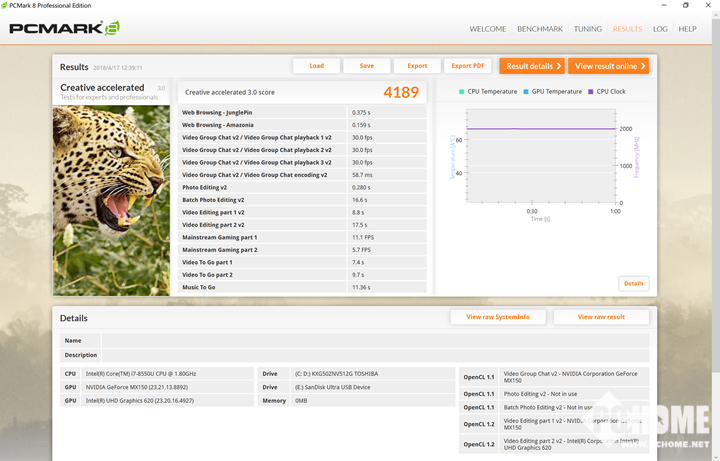Open chart Details button
The height and width of the screenshot is (461, 720).
634,283
